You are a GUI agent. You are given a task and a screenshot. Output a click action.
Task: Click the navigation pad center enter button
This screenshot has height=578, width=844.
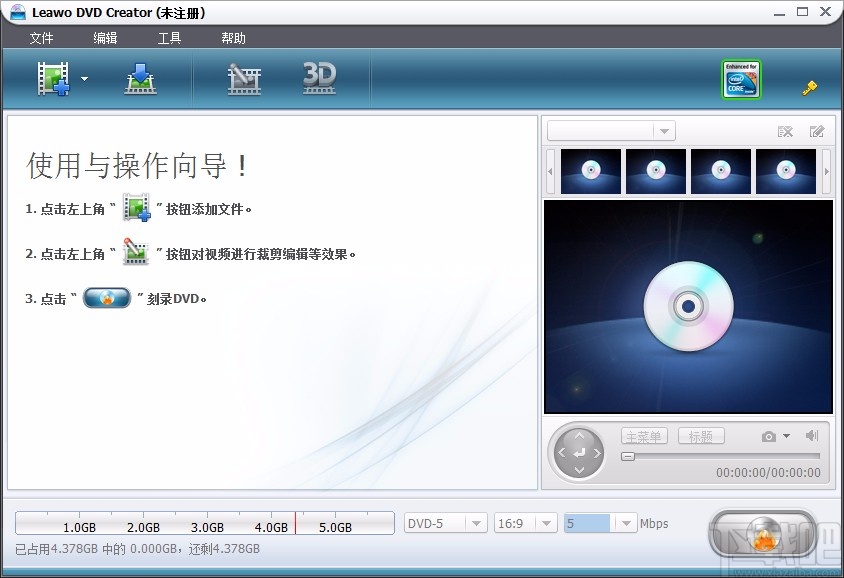pyautogui.click(x=579, y=453)
